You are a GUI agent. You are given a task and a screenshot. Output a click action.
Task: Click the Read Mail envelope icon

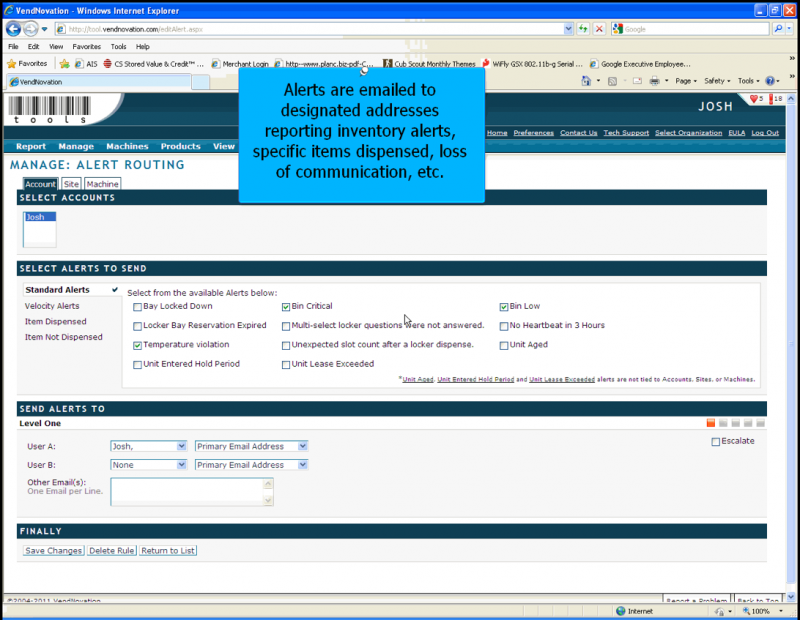(x=637, y=81)
